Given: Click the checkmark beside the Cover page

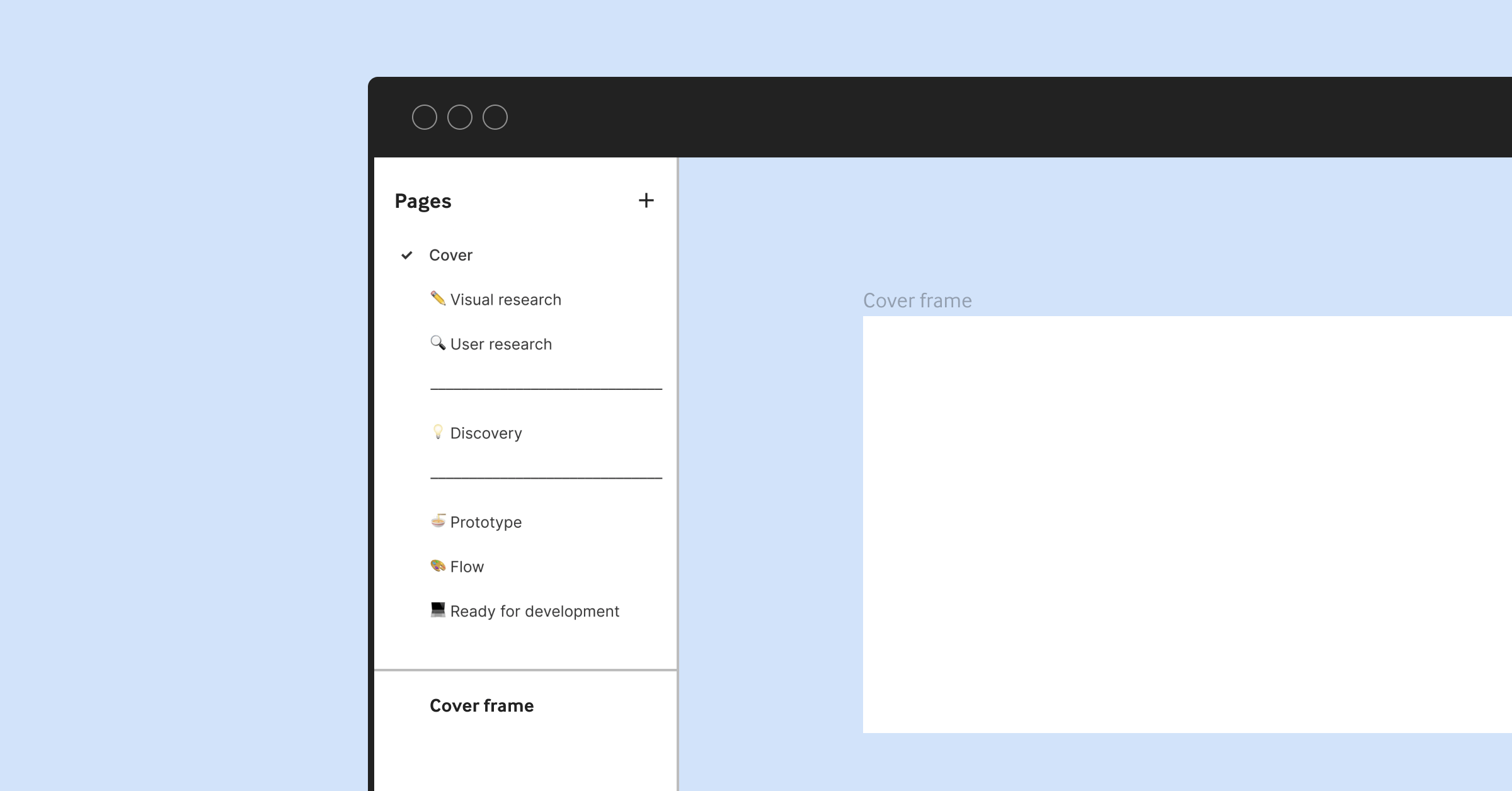Looking at the screenshot, I should (x=406, y=255).
